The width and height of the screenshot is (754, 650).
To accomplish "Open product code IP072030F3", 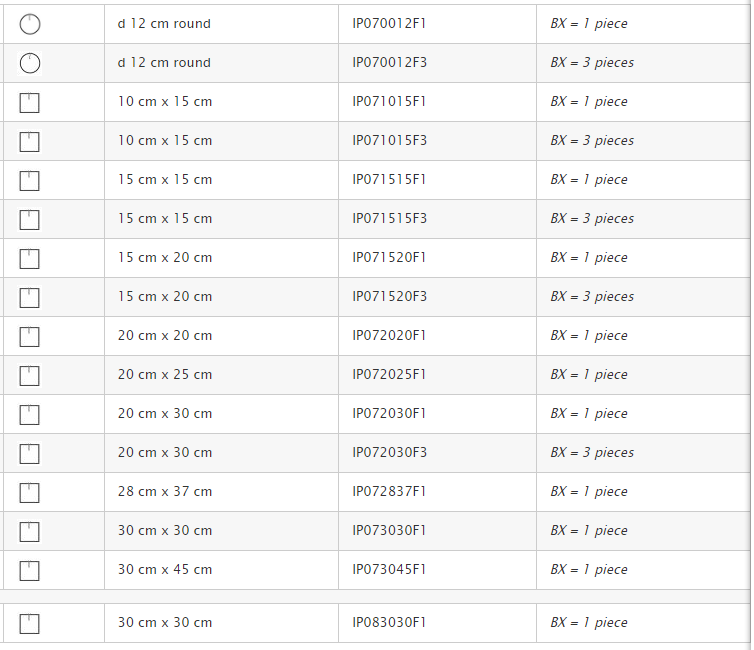I will tap(390, 453).
